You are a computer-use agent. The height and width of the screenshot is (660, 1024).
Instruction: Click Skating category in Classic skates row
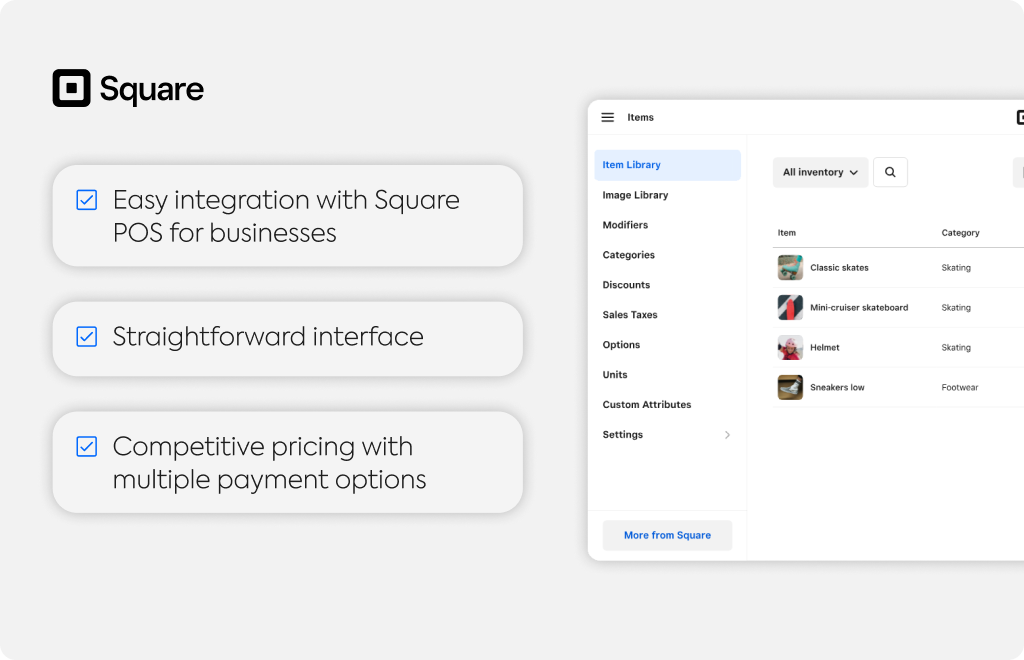click(x=955, y=268)
